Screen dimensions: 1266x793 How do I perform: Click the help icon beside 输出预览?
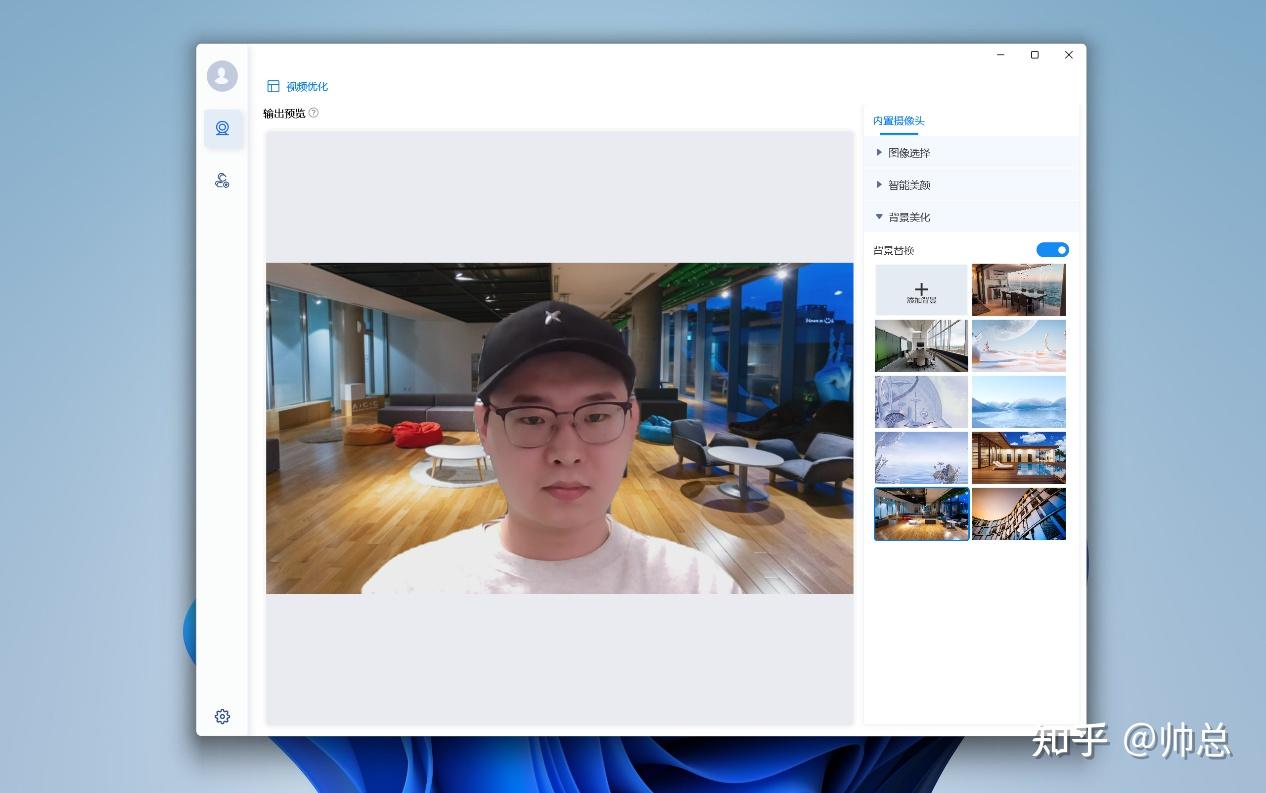pyautogui.click(x=314, y=113)
